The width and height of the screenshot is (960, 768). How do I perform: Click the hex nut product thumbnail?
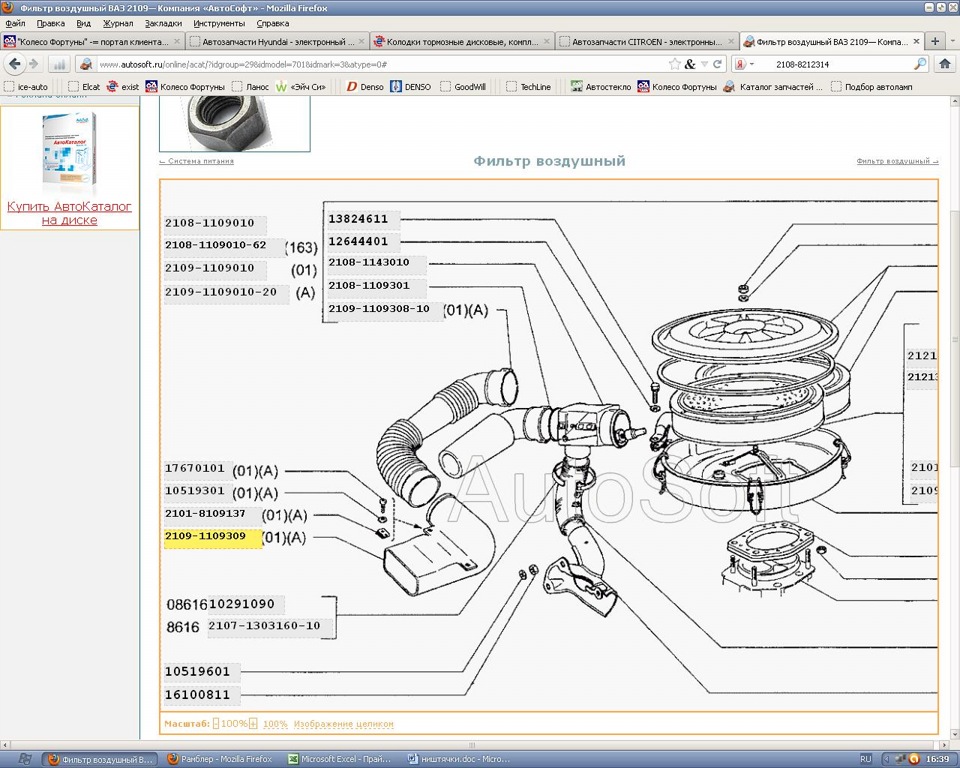point(234,123)
